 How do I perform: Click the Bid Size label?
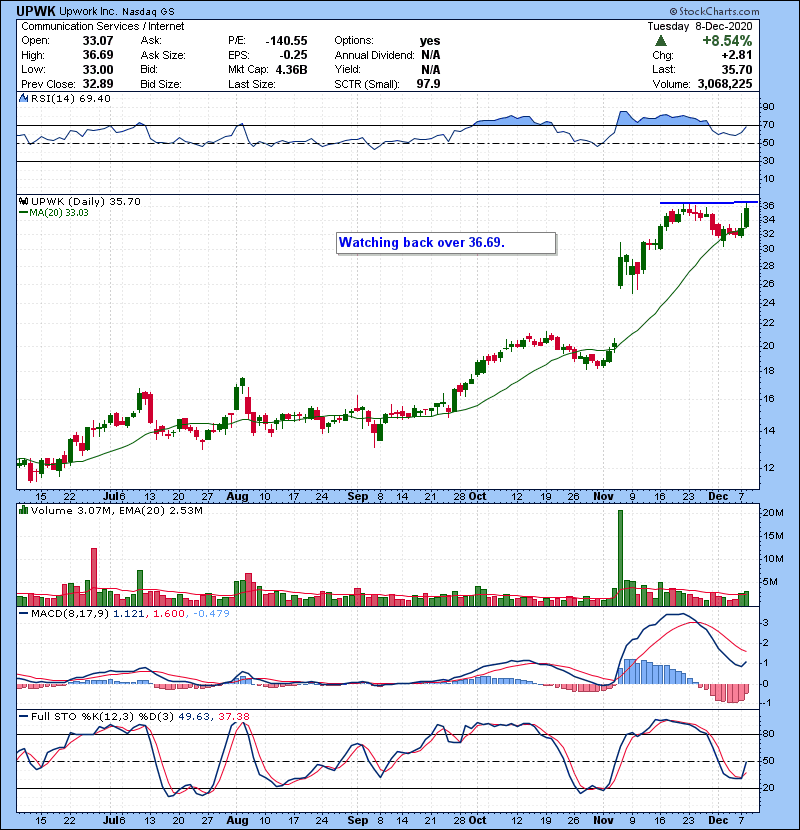point(161,84)
